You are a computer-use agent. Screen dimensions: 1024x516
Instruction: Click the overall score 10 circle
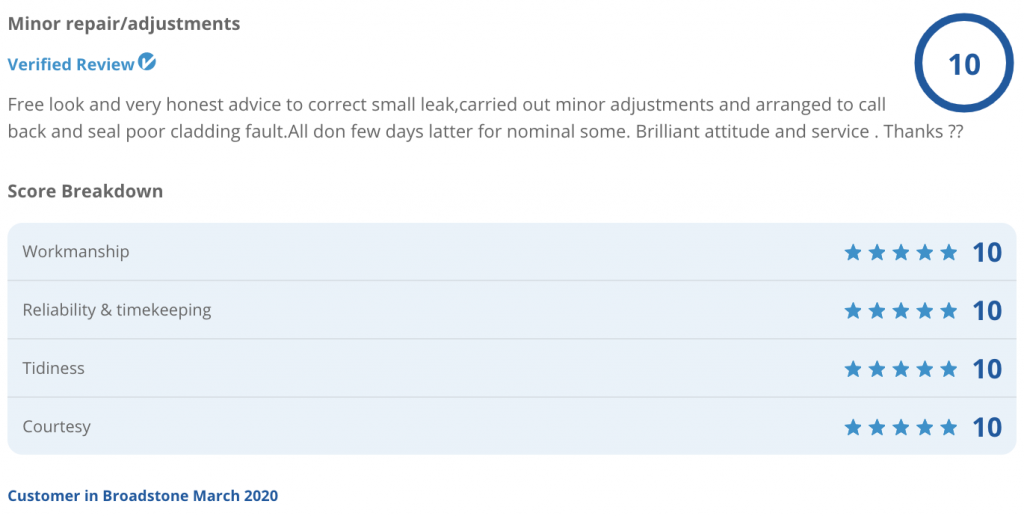tap(964, 64)
